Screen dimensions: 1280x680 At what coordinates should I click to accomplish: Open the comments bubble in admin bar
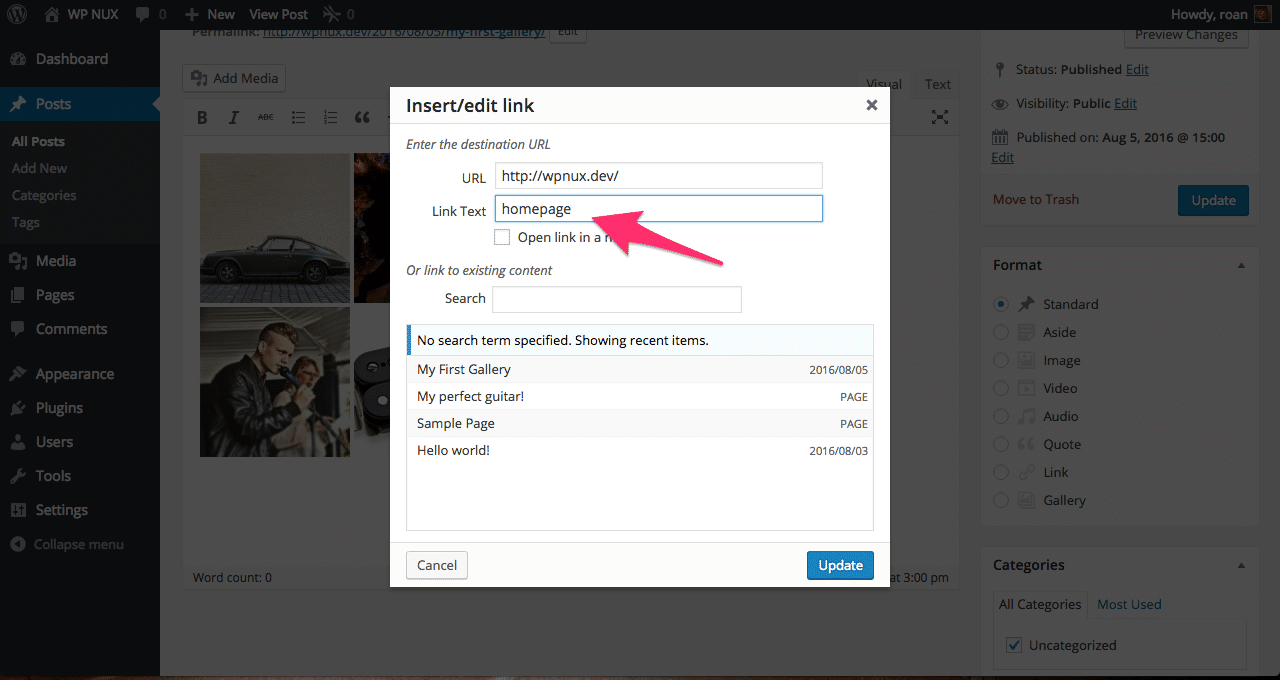(x=151, y=14)
